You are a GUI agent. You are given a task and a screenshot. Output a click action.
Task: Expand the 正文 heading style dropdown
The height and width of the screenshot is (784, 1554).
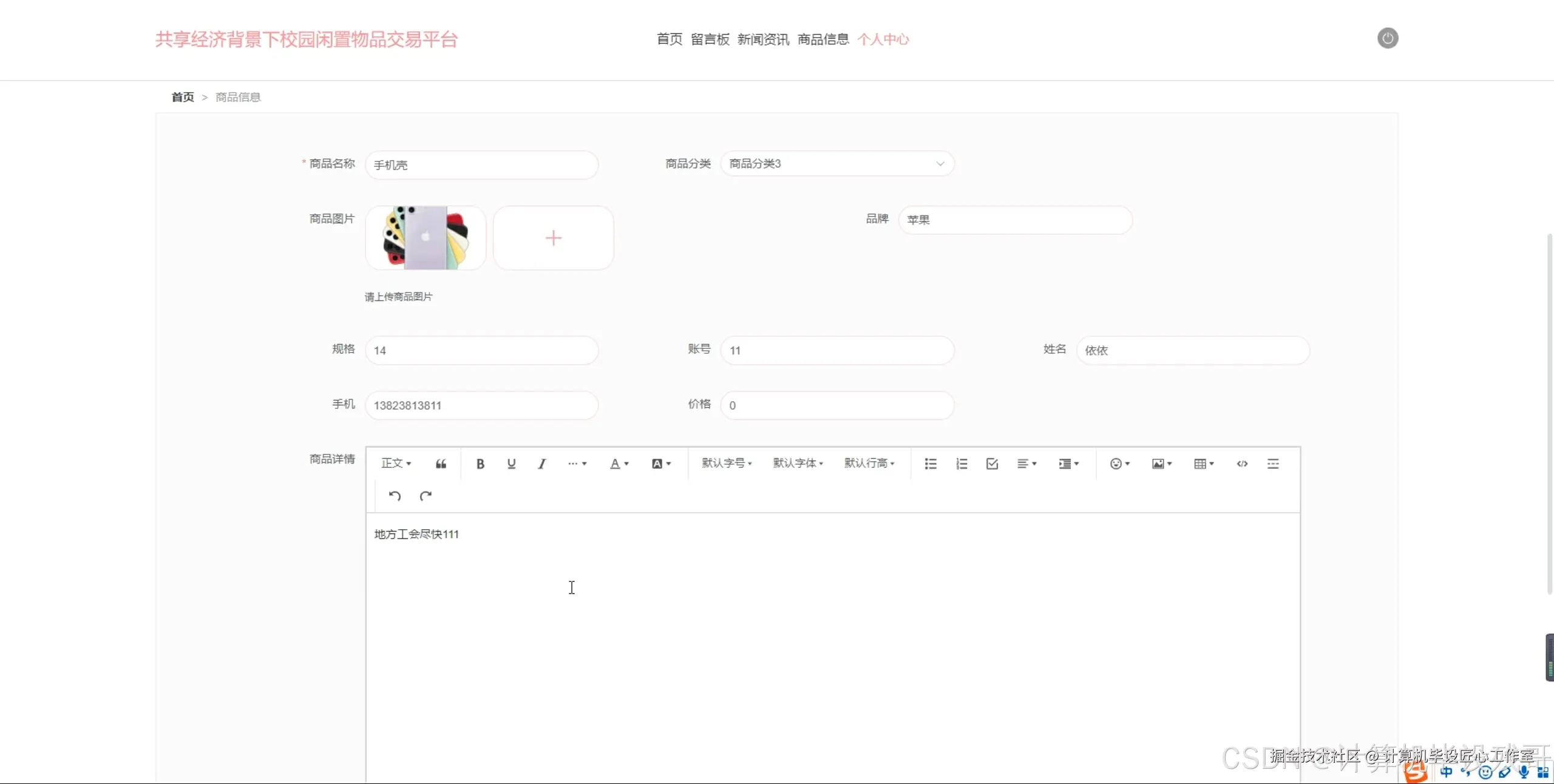click(x=396, y=464)
